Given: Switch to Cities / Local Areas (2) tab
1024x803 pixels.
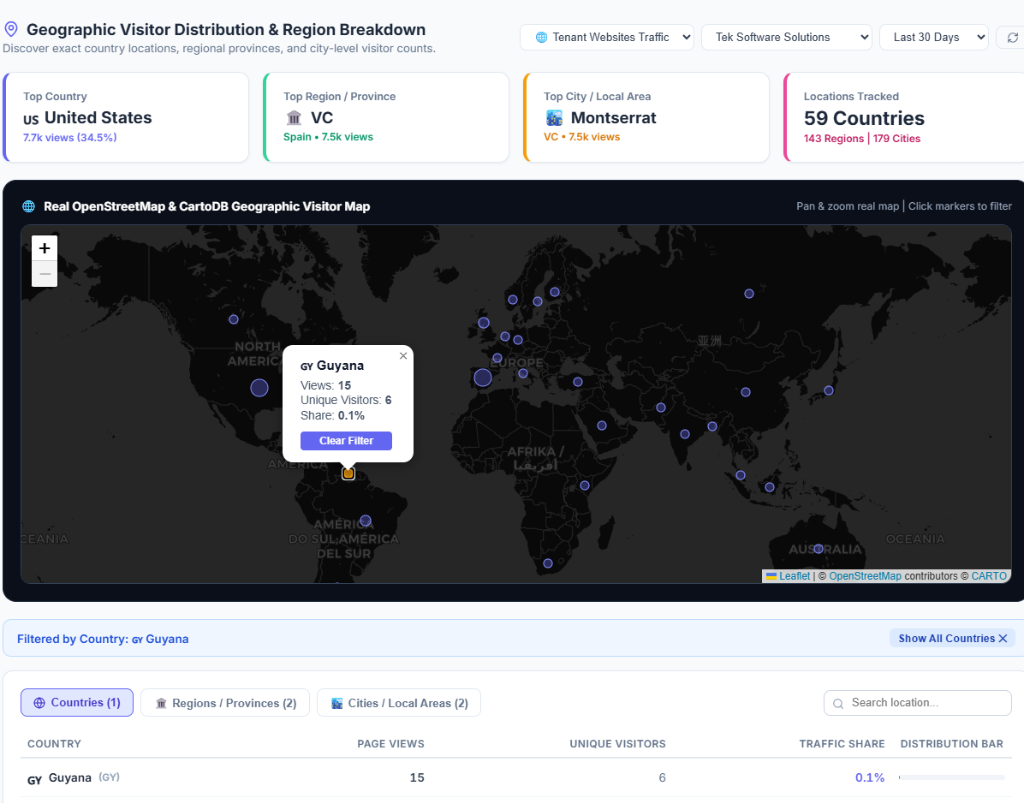Looking at the screenshot, I should 399,703.
